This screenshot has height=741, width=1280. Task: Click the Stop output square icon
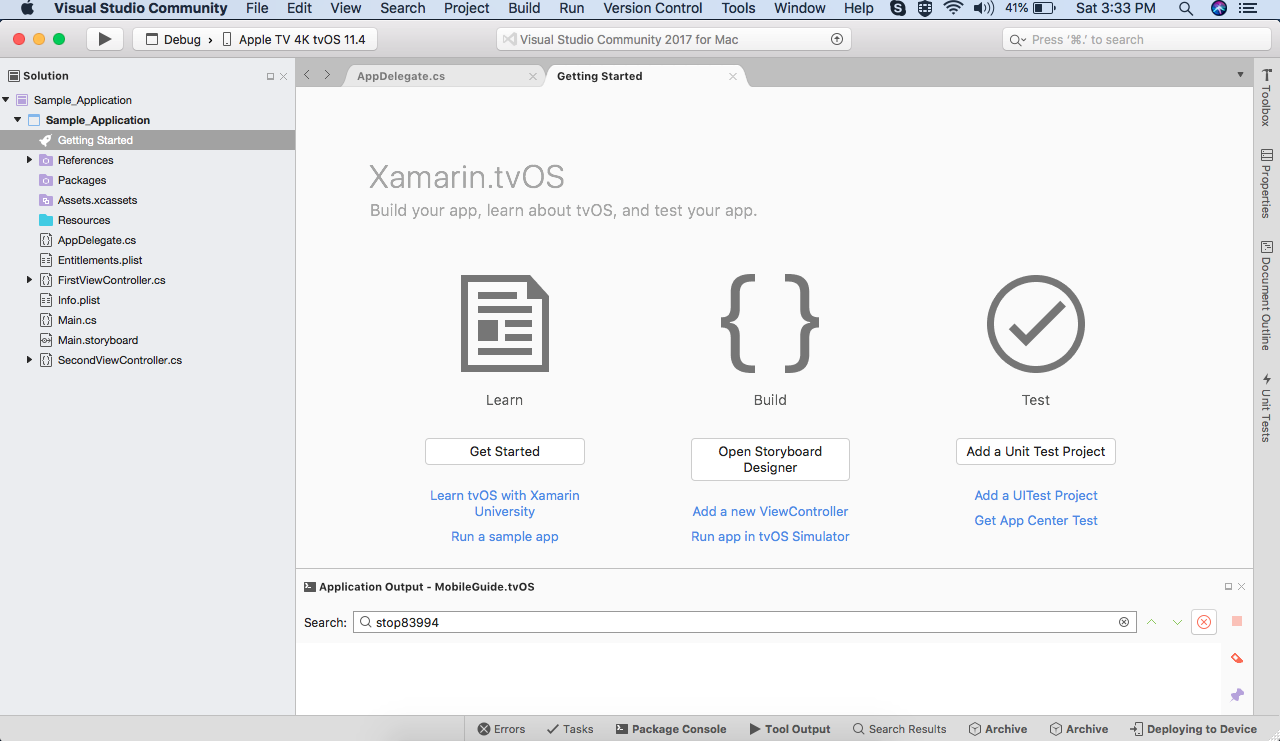pos(1237,621)
